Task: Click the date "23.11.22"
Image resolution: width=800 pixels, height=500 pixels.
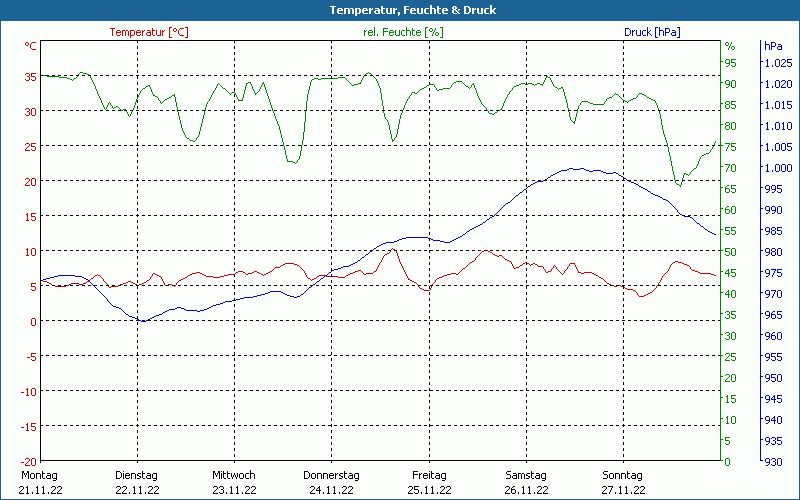Action: tap(234, 490)
